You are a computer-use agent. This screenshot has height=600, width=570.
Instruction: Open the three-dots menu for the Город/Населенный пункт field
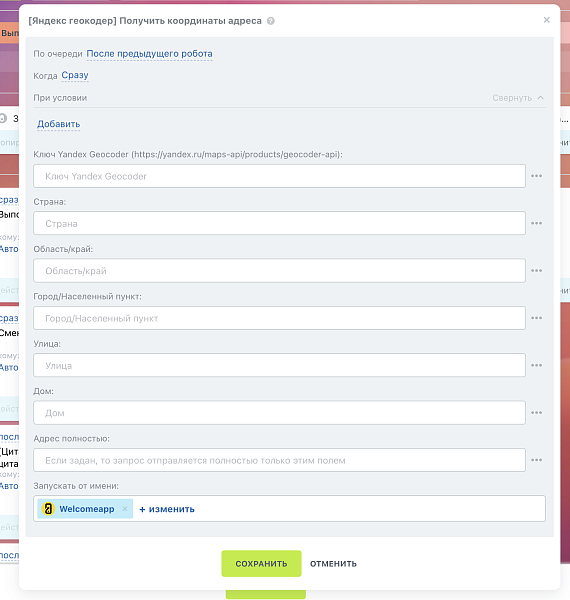tap(536, 318)
